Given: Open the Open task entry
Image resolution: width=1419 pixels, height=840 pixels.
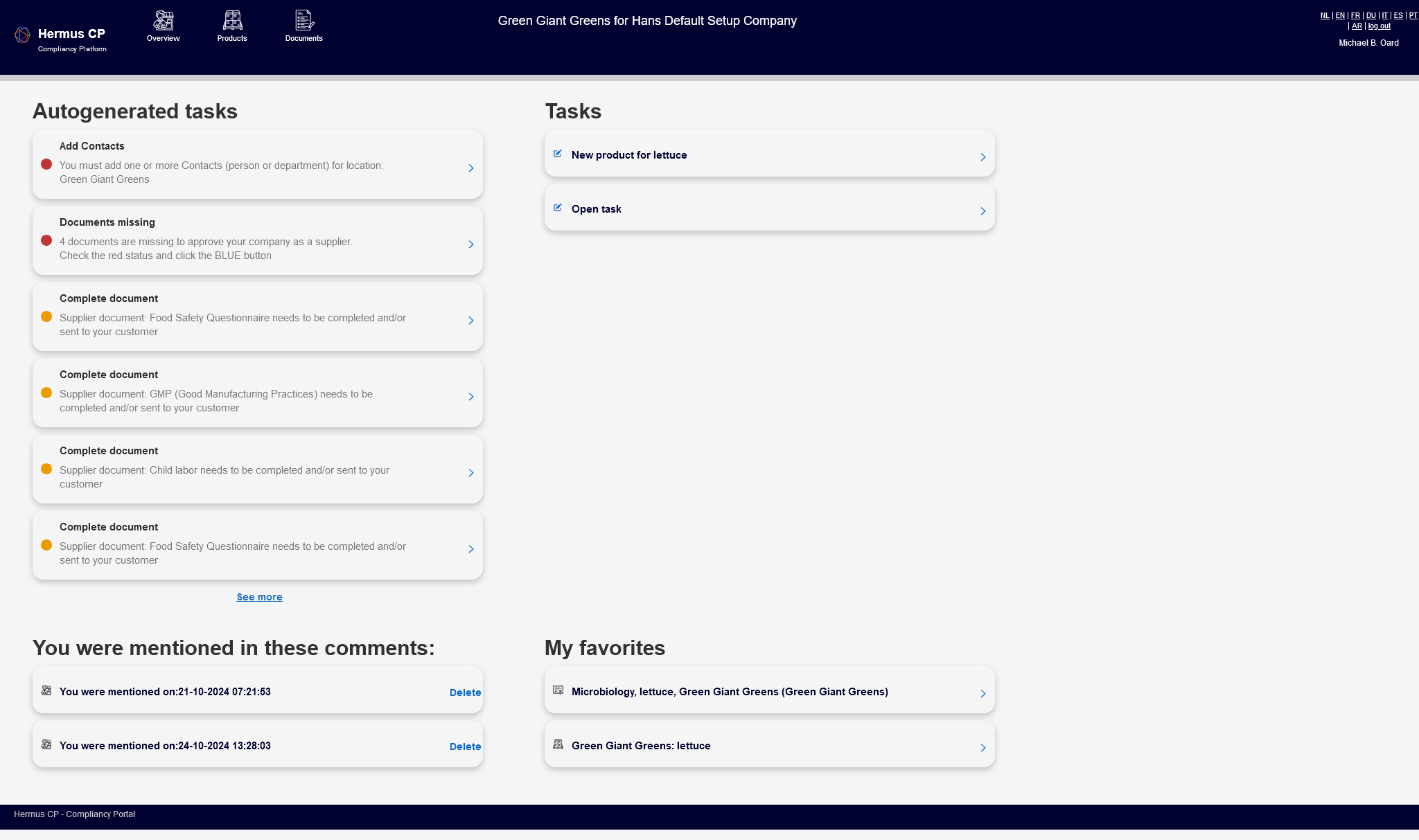Looking at the screenshot, I should [x=597, y=209].
